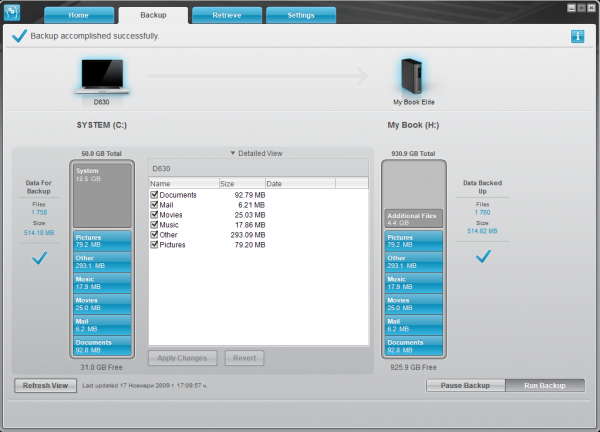Select Documents block in My Book gauge
This screenshot has height=432, width=600.
pos(414,346)
